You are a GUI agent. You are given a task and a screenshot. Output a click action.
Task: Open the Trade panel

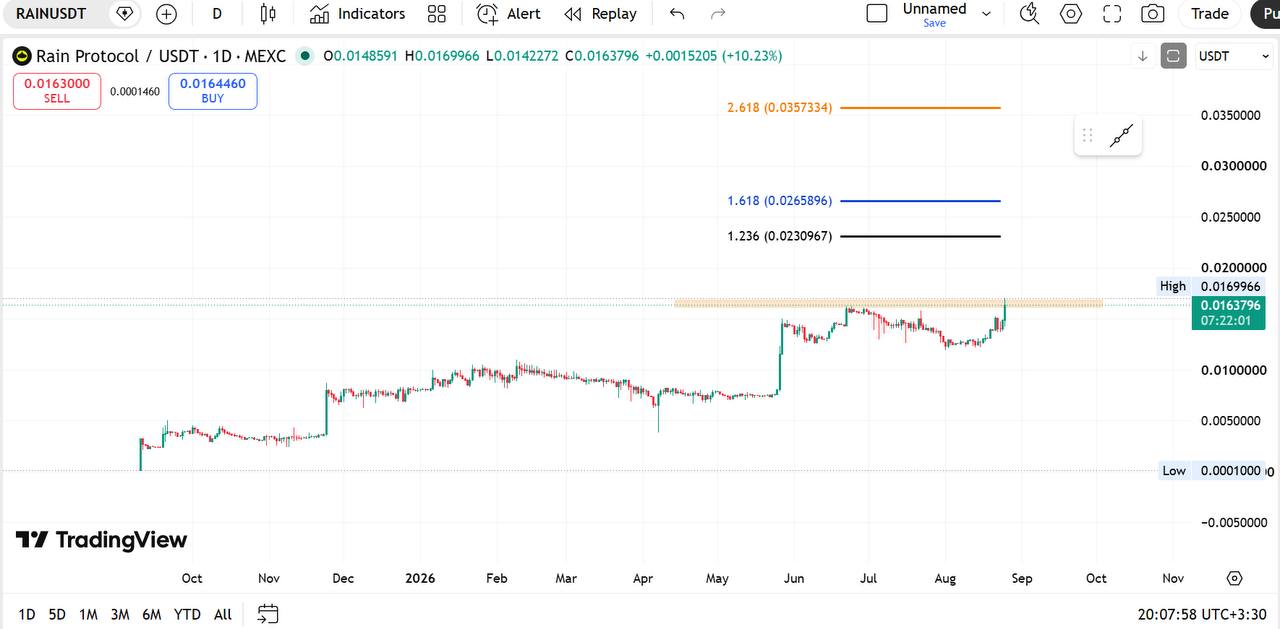coord(1210,14)
